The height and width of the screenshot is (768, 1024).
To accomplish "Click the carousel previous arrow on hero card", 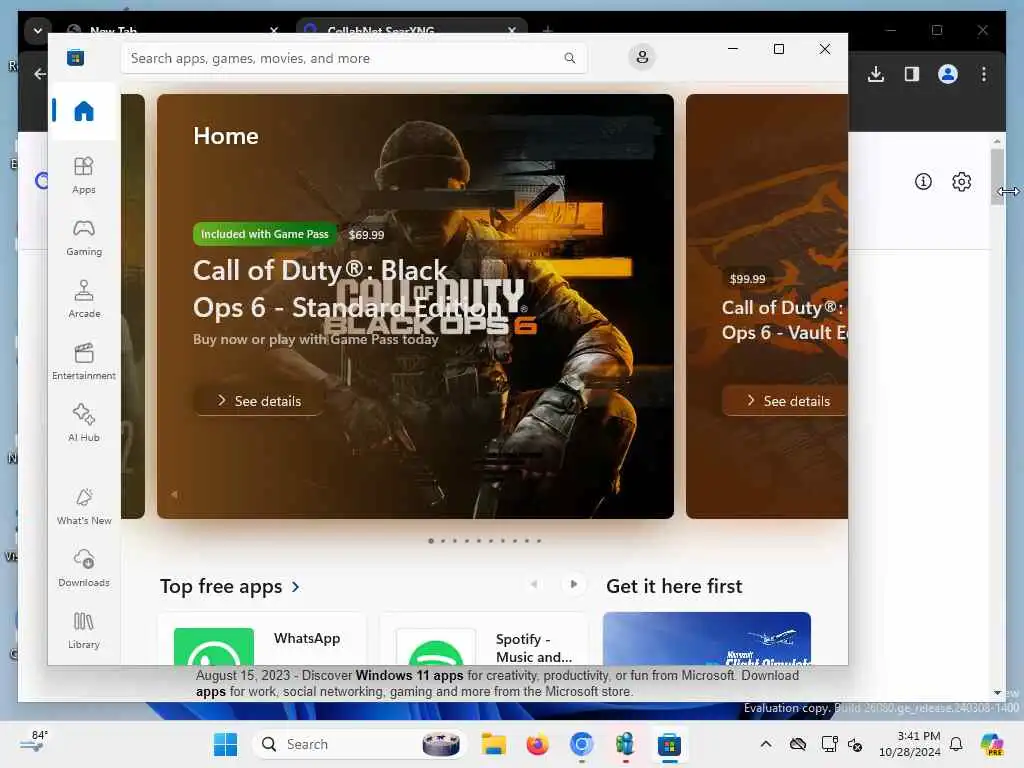I will coord(174,494).
